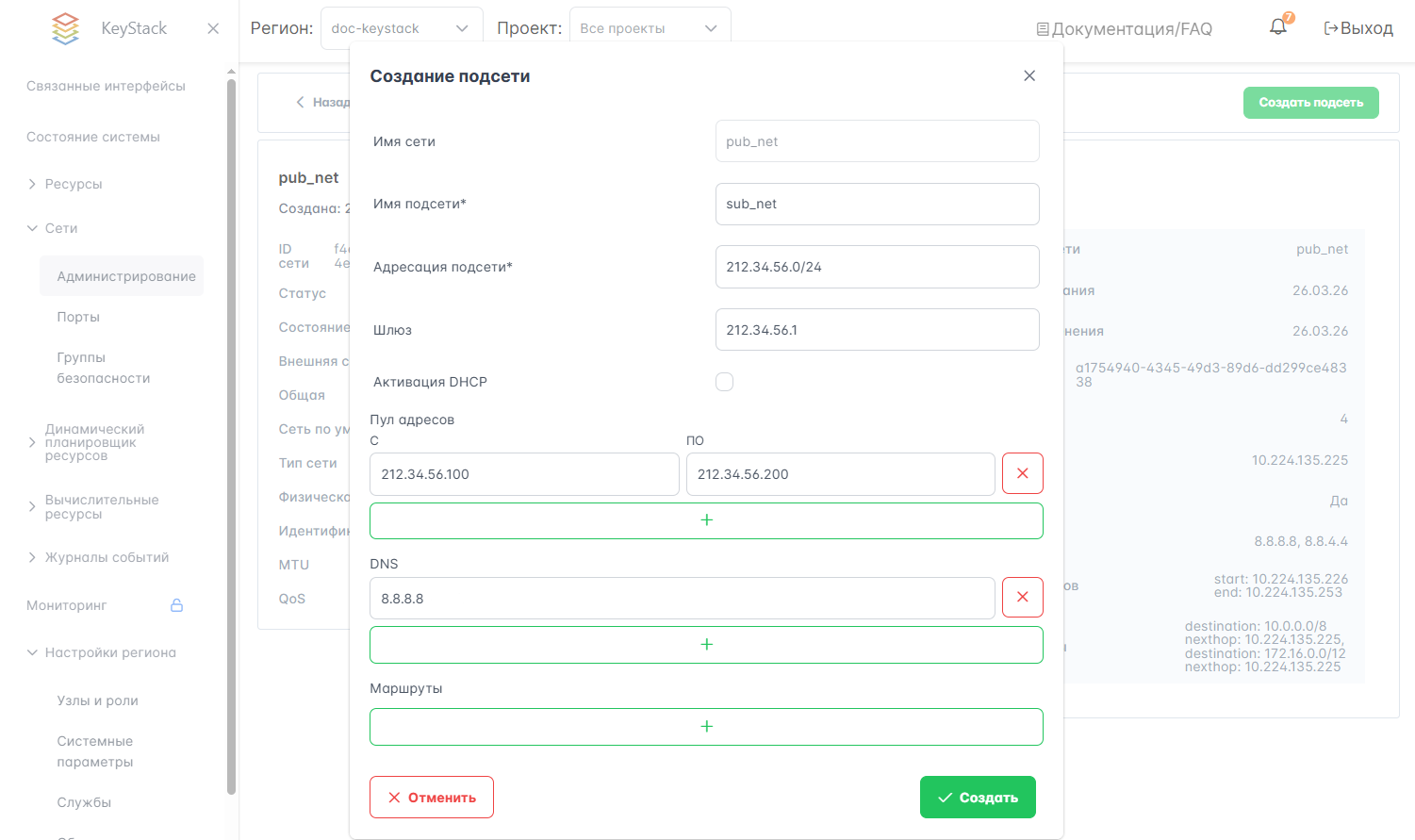Close the subnet creation dialog

[x=1029, y=76]
